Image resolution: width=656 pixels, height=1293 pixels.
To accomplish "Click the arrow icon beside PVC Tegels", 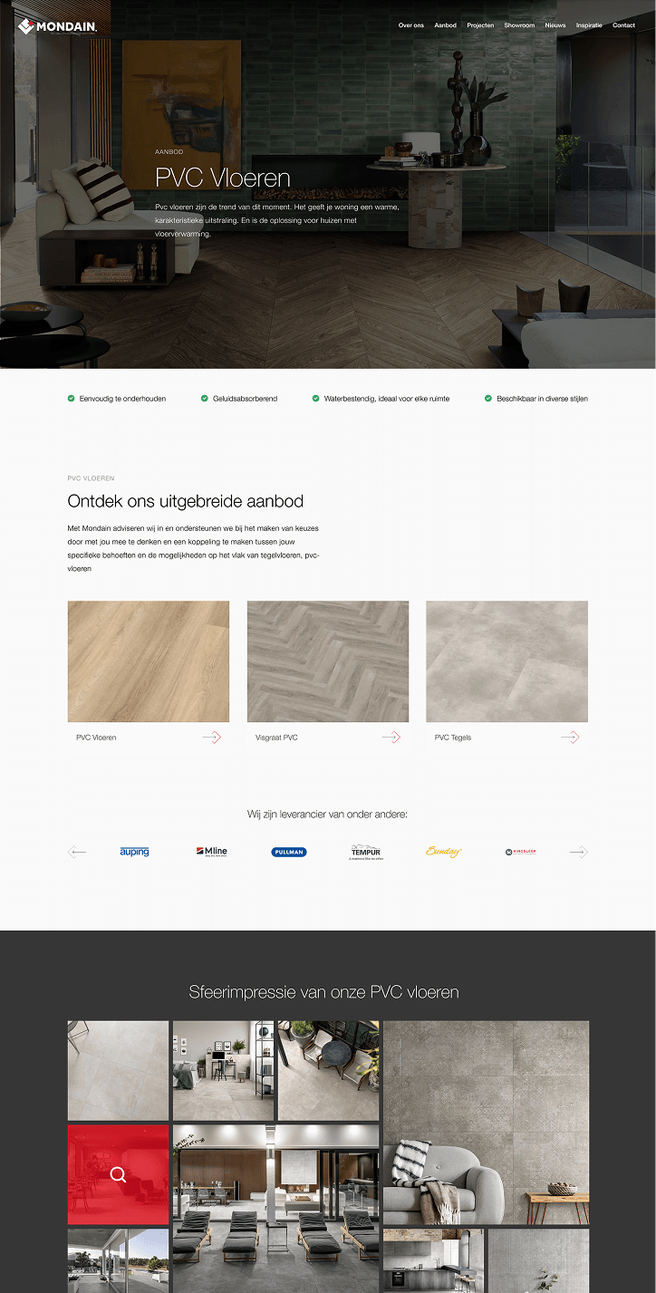I will pos(569,737).
